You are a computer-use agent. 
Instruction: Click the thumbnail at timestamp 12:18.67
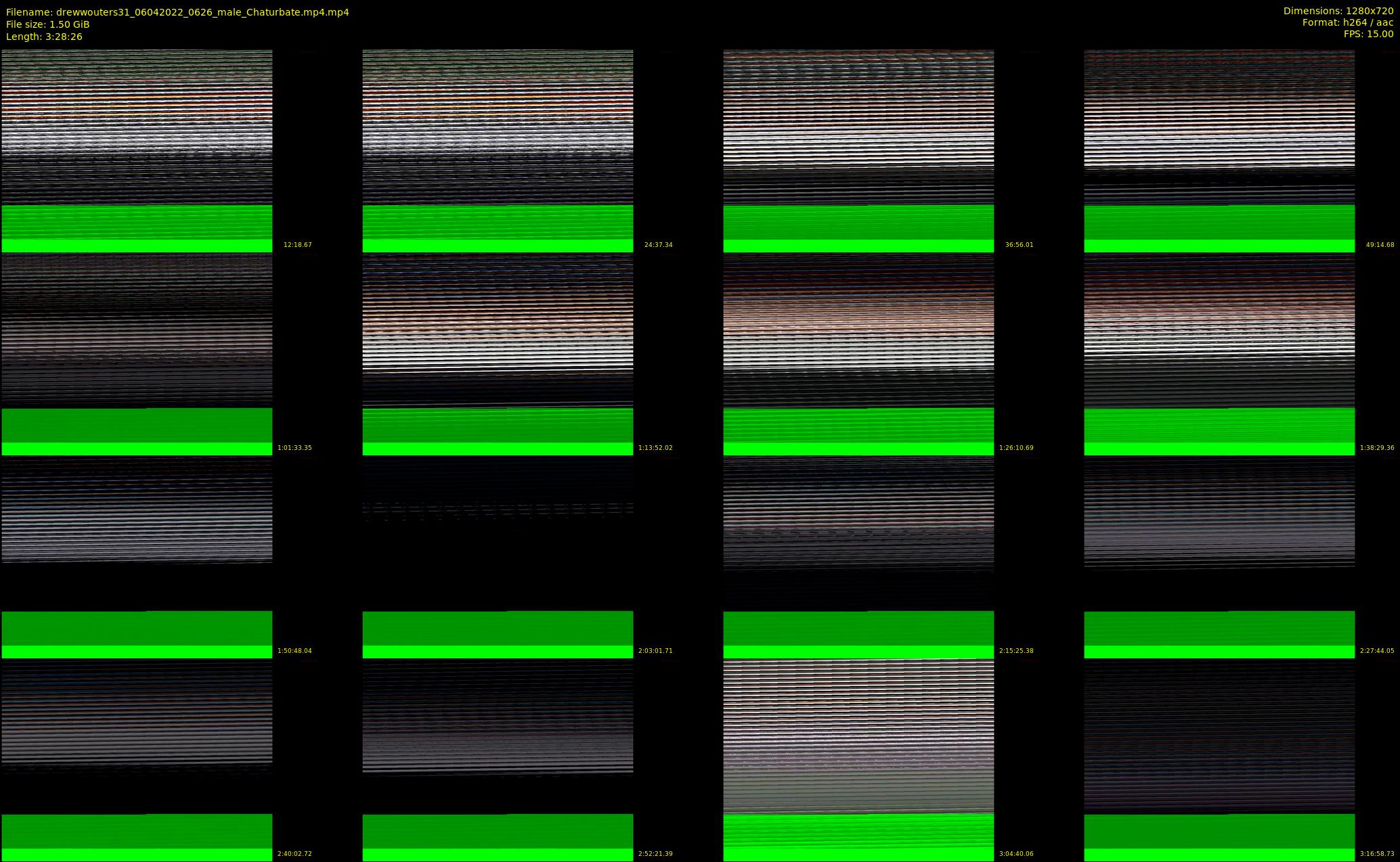point(137,150)
